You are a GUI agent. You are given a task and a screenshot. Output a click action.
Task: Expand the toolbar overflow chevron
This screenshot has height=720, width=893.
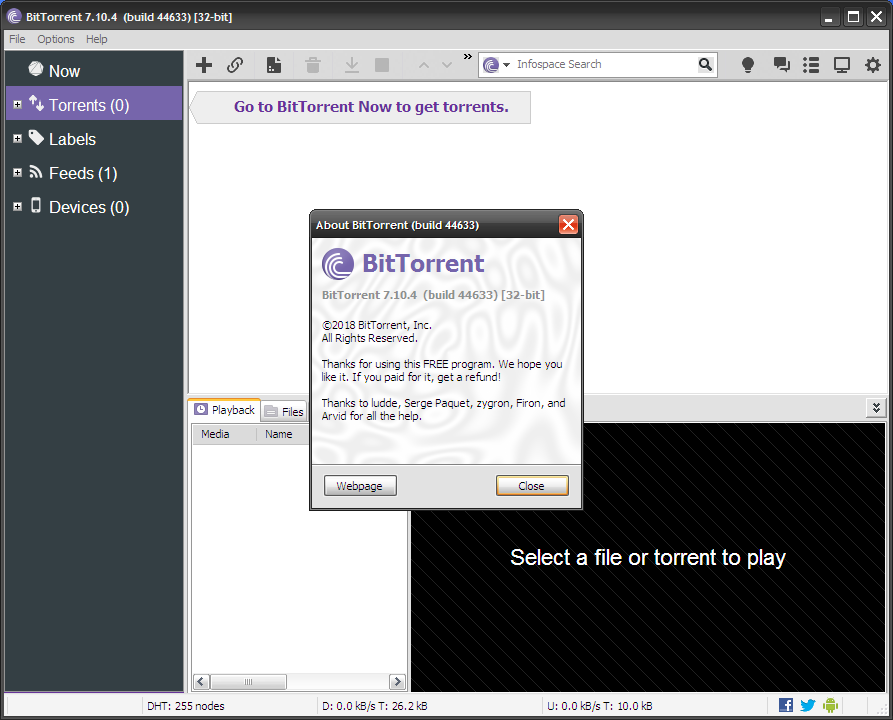(x=468, y=56)
